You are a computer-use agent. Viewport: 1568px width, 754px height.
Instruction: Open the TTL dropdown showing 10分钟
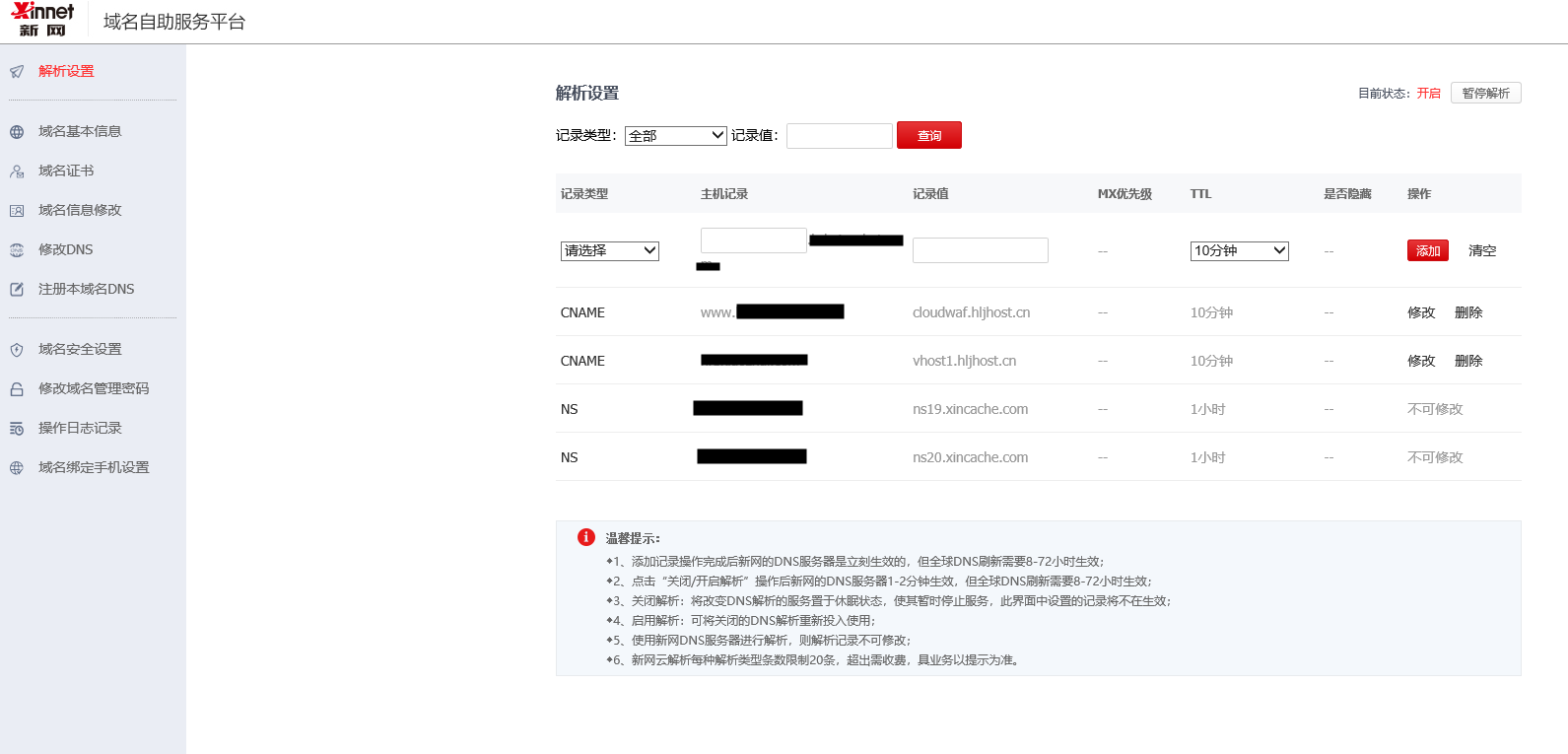1239,251
